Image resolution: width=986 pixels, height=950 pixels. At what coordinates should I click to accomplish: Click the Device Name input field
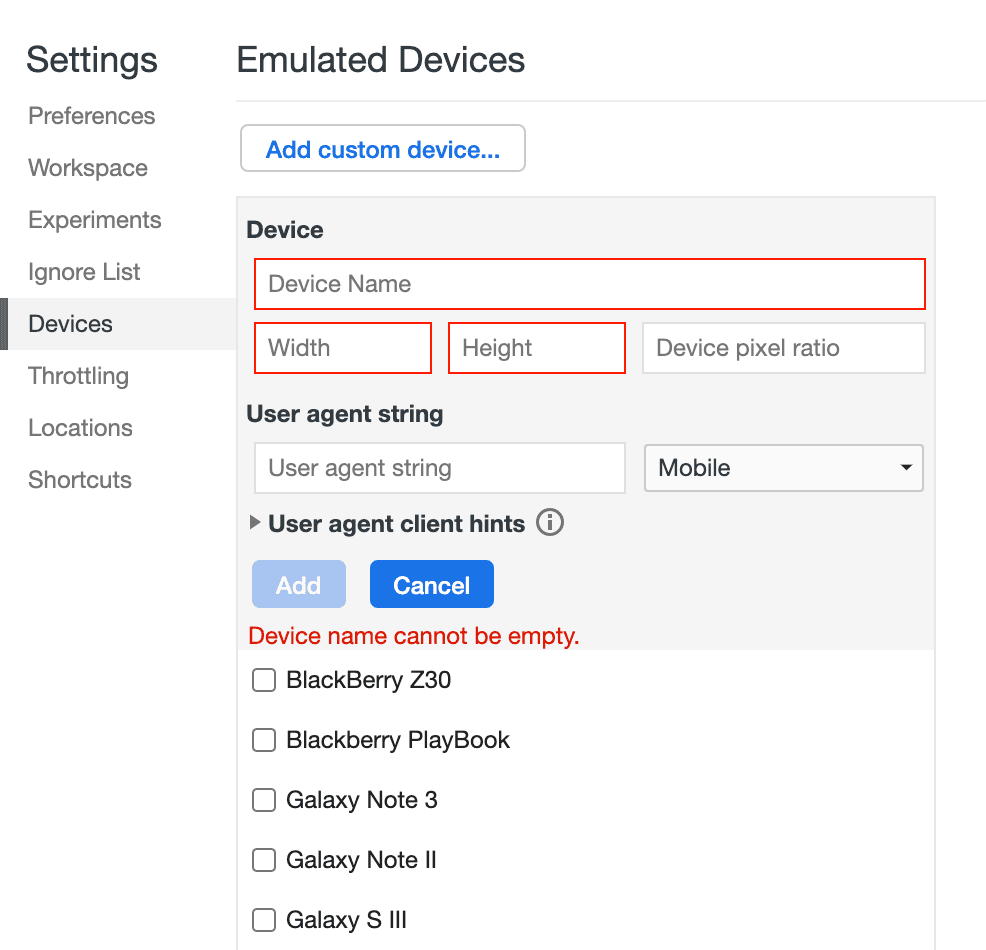(589, 284)
